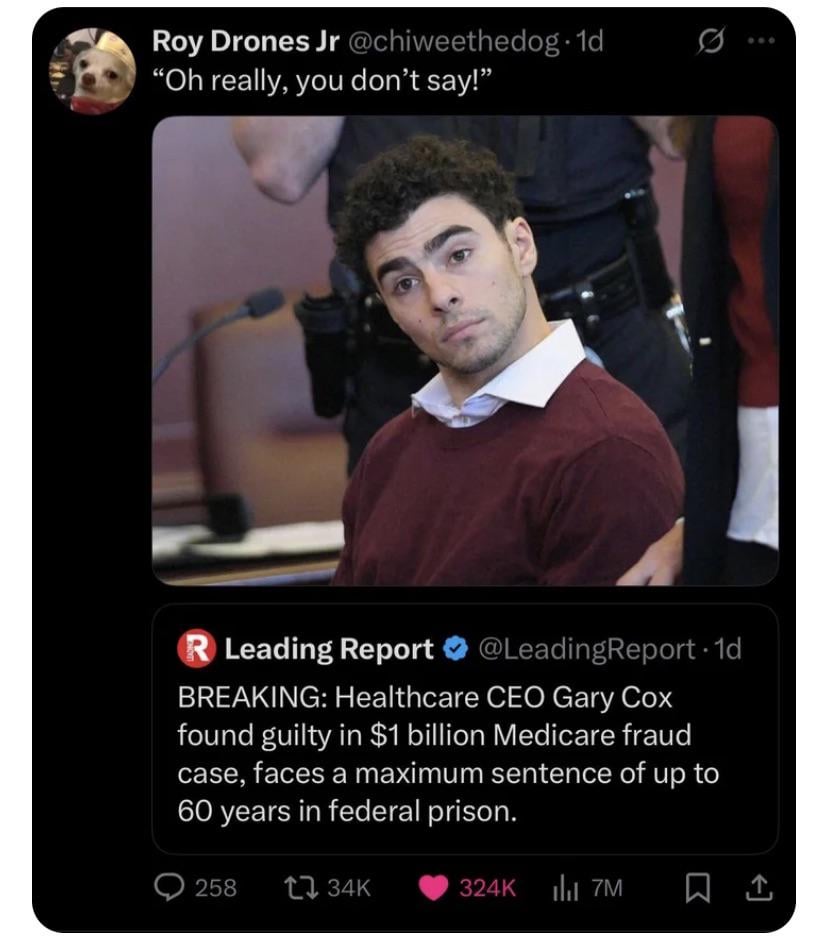The width and height of the screenshot is (828, 937).
Task: Like the post with the heart icon
Action: 433,887
